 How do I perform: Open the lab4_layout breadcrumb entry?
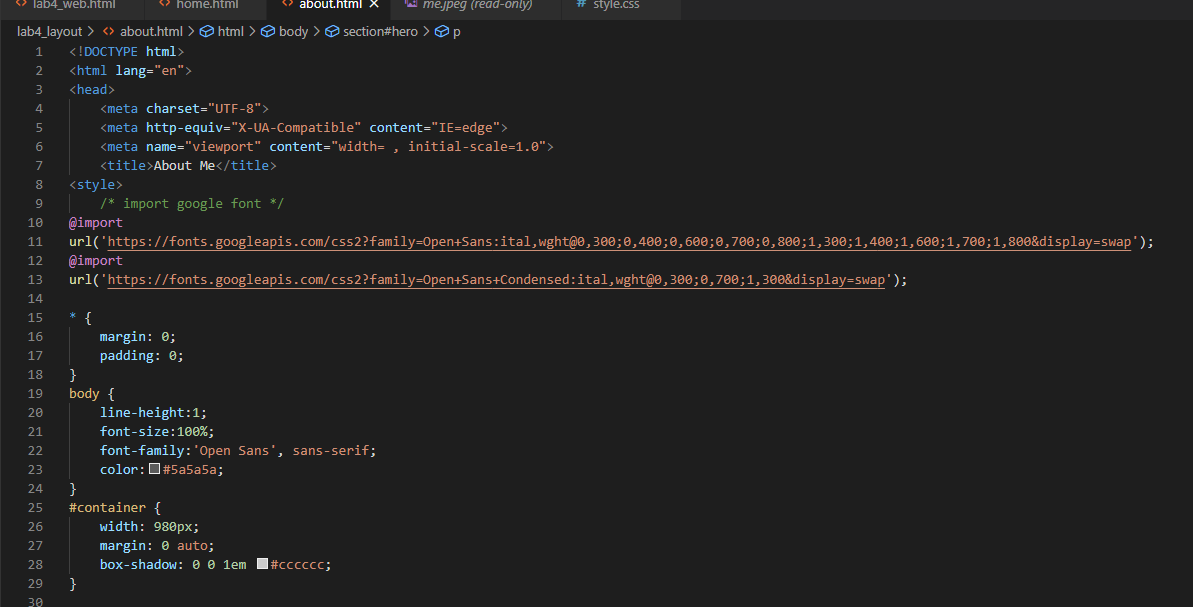pos(49,31)
